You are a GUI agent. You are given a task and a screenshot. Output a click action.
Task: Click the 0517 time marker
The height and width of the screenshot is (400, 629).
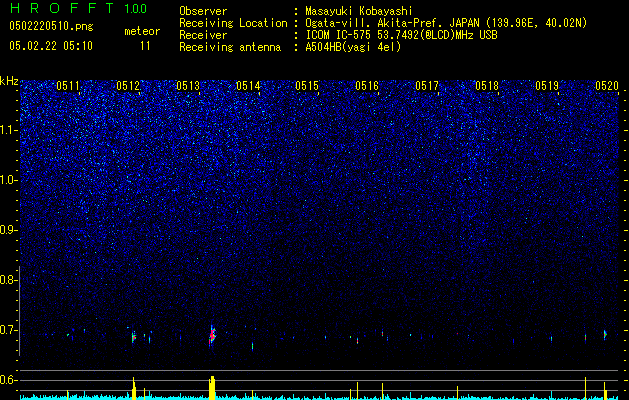(427, 86)
